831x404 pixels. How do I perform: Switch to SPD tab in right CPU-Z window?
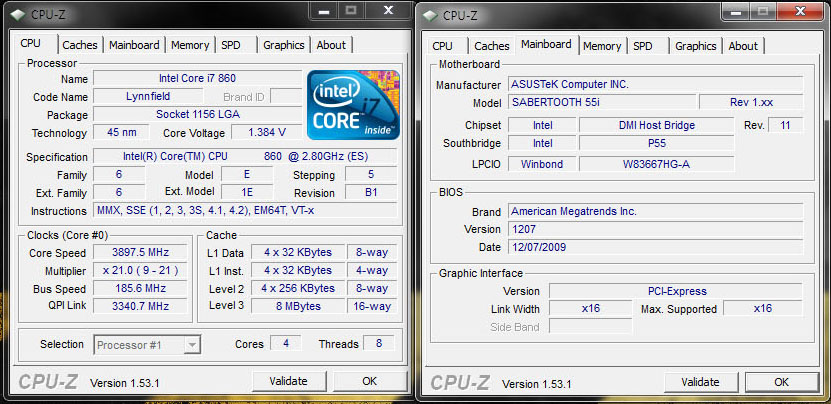[643, 46]
